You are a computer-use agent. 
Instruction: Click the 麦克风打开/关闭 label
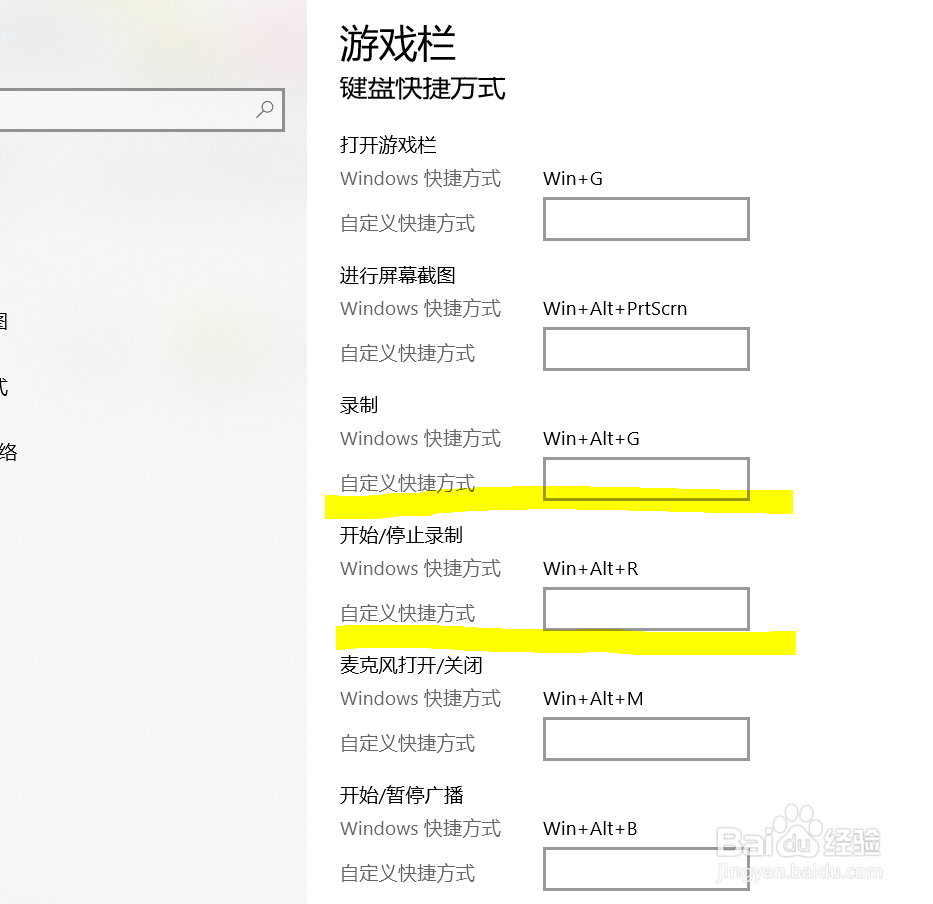tap(411, 665)
